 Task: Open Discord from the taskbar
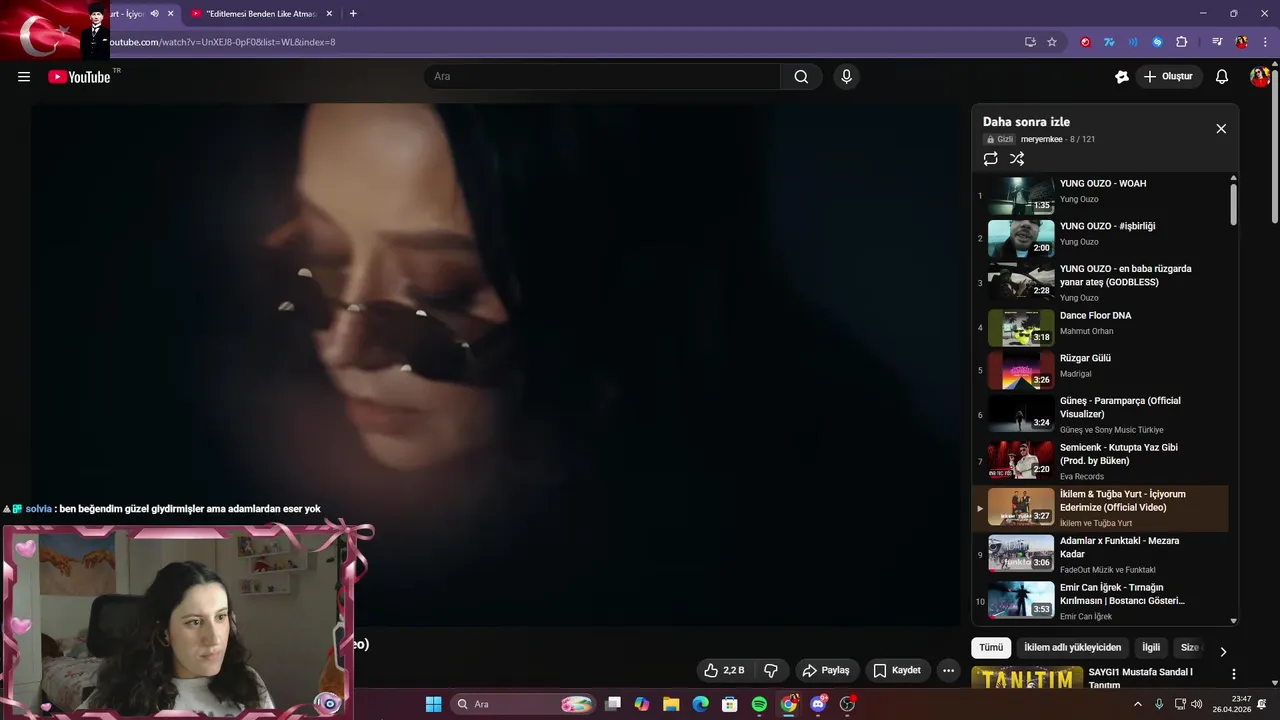click(818, 704)
